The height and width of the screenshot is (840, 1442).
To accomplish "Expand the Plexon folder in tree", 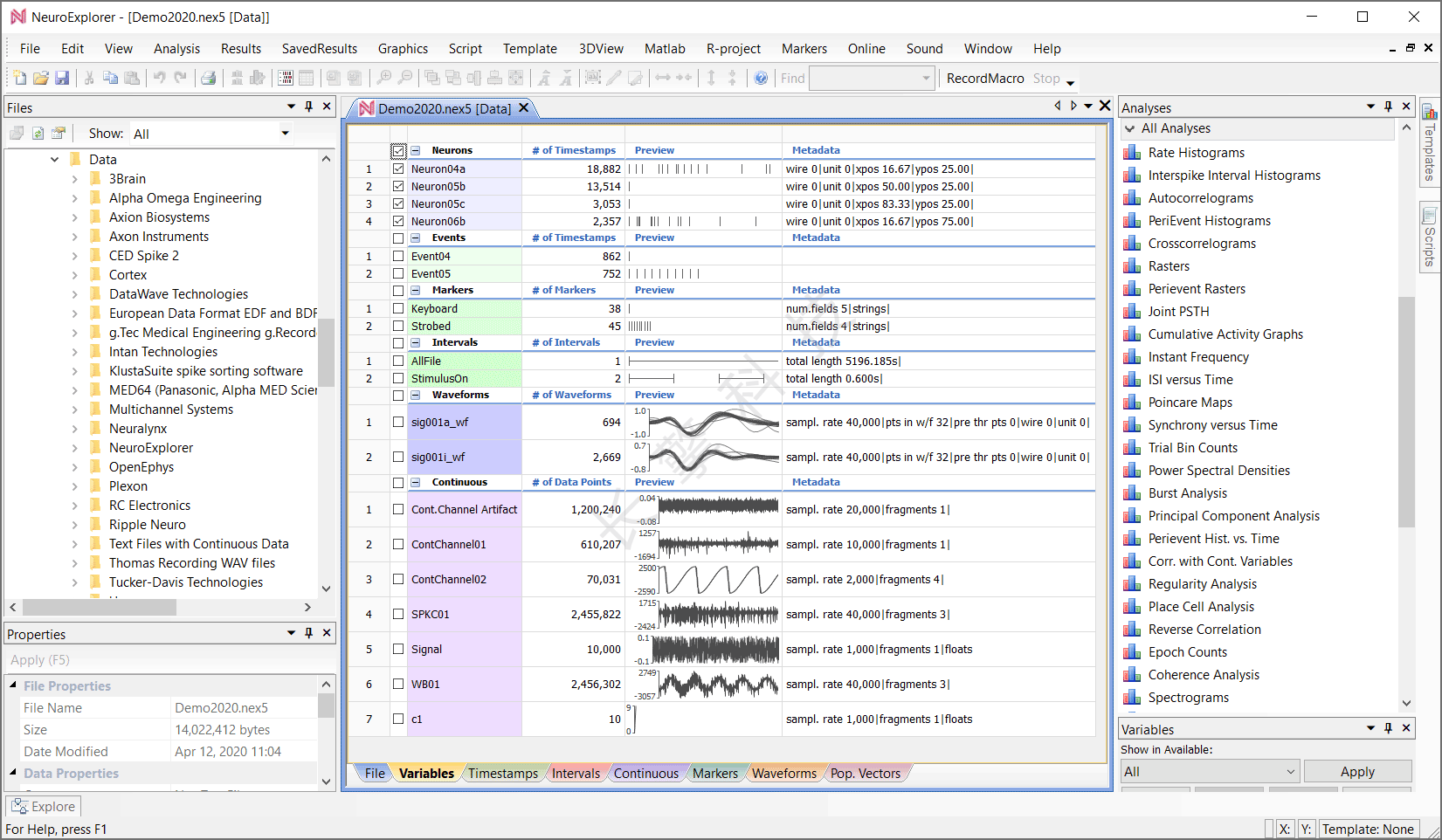I will click(75, 486).
